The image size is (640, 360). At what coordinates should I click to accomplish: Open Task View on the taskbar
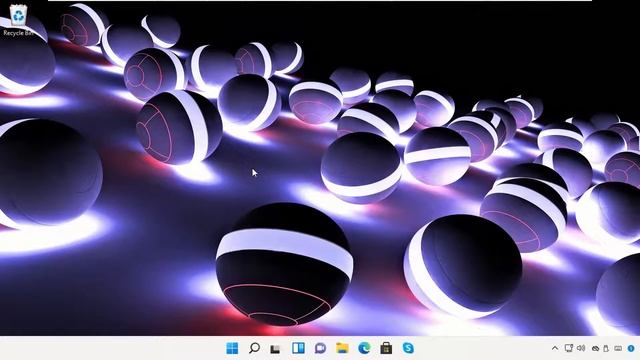(x=276, y=349)
